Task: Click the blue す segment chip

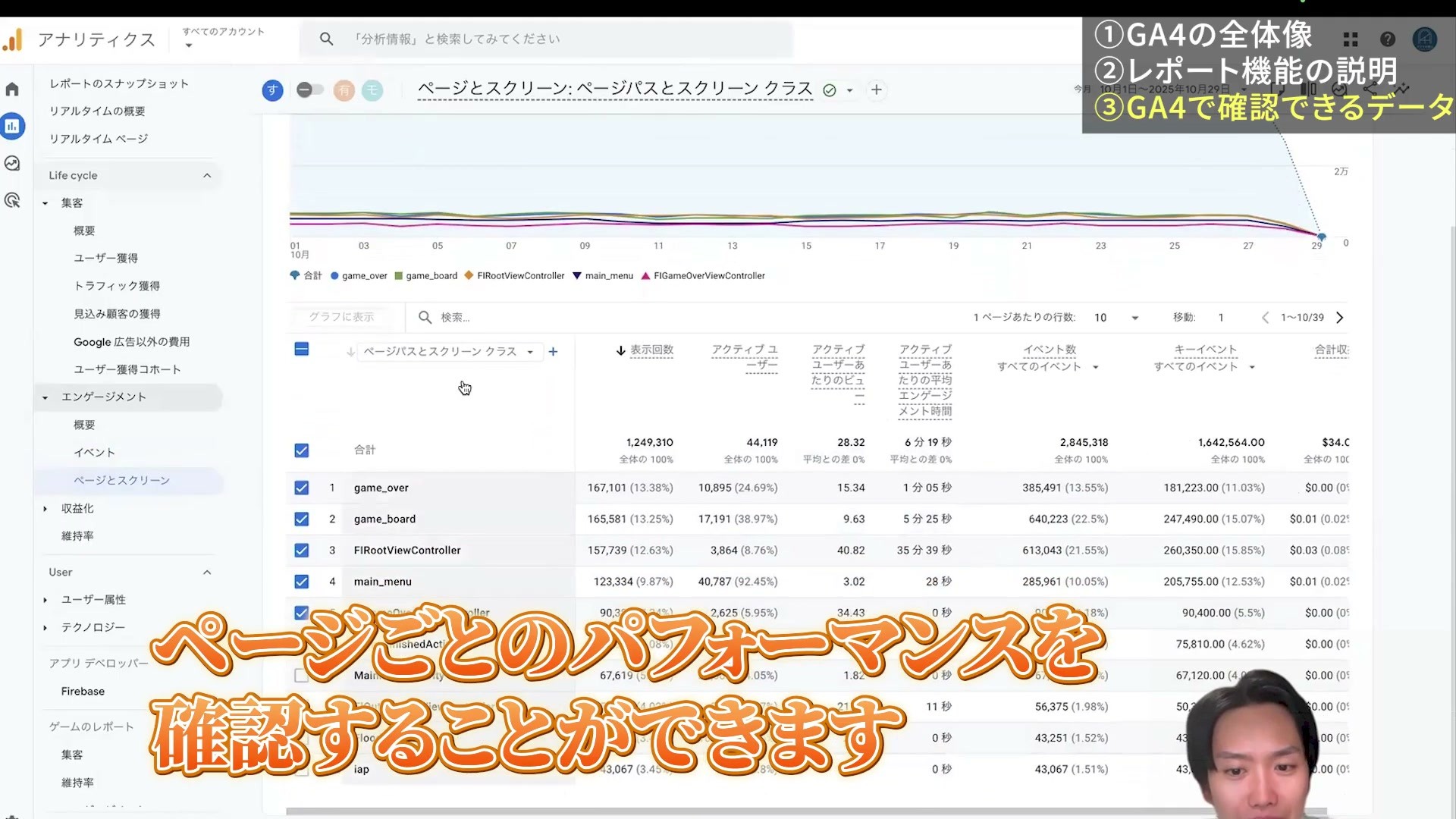Action: pyautogui.click(x=272, y=90)
